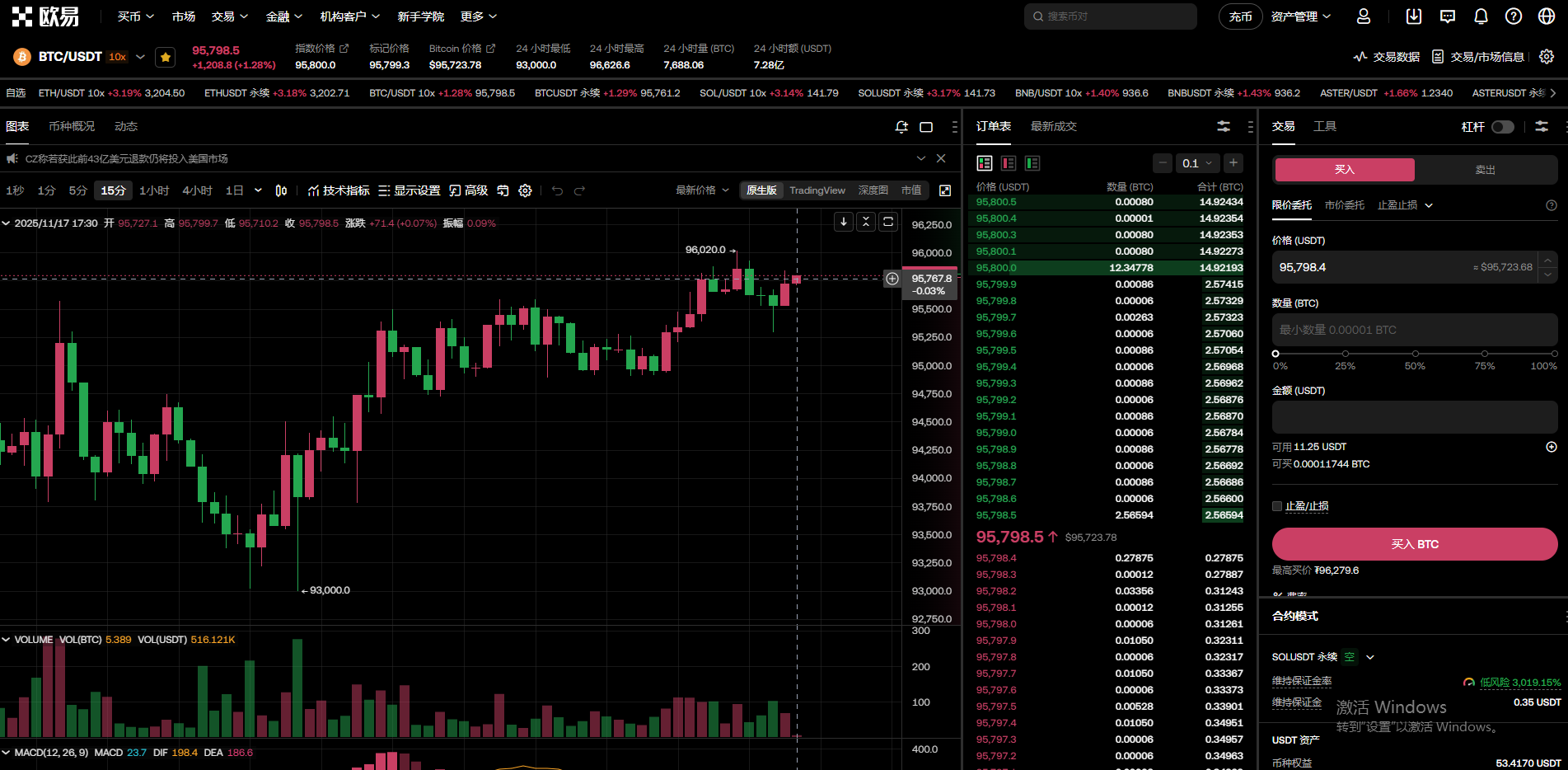Image resolution: width=1568 pixels, height=770 pixels.
Task: Click the 充币 deposit button
Action: point(1240,16)
